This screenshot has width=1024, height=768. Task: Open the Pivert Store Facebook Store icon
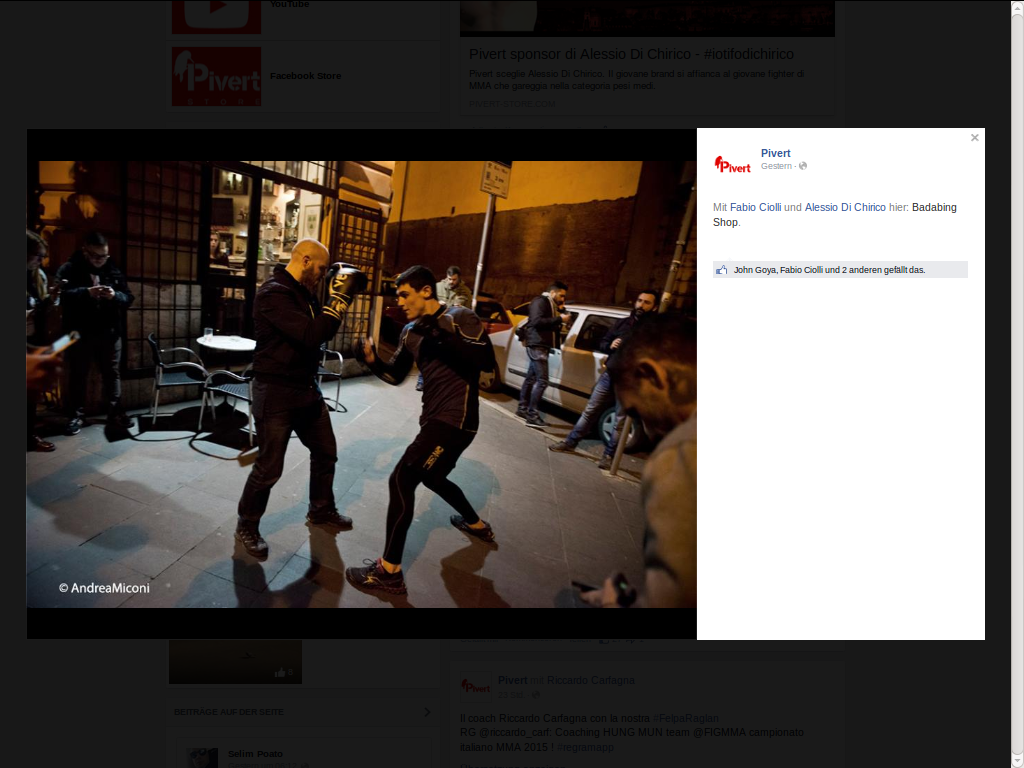coord(216,76)
